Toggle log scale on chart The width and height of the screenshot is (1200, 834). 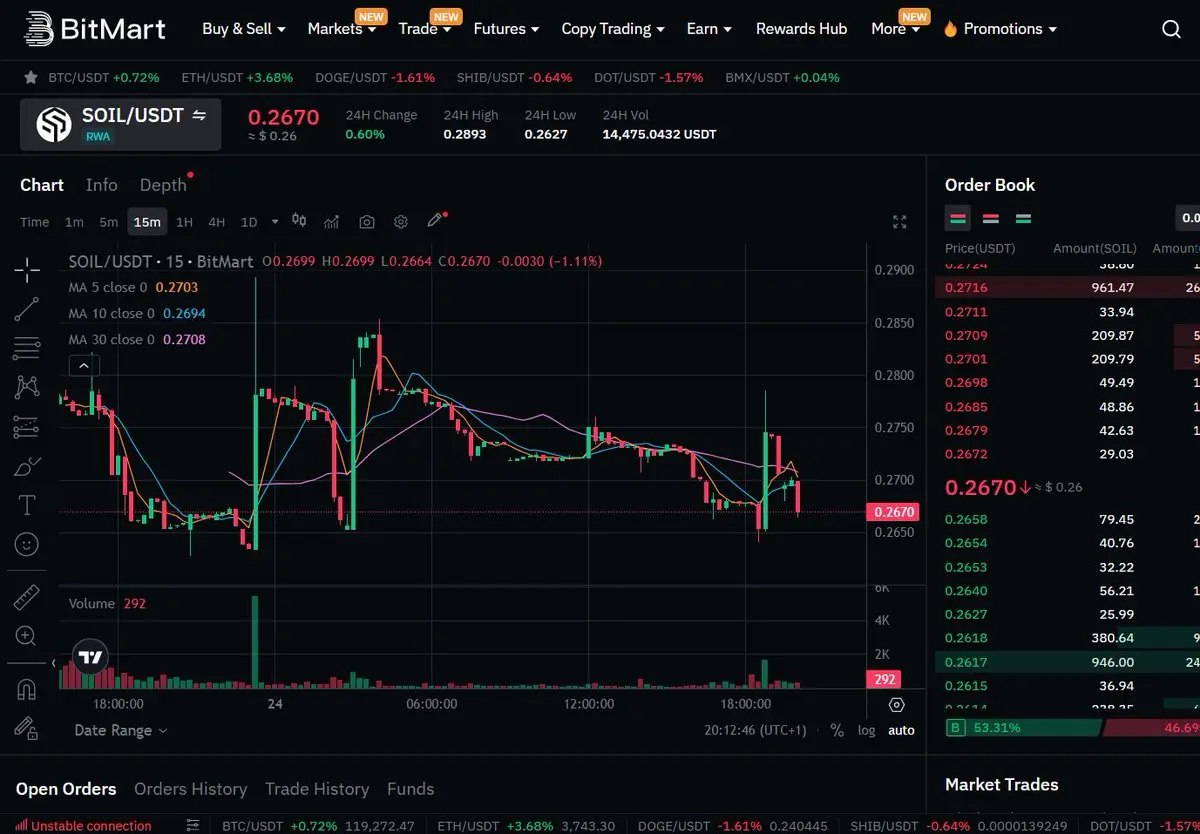866,730
